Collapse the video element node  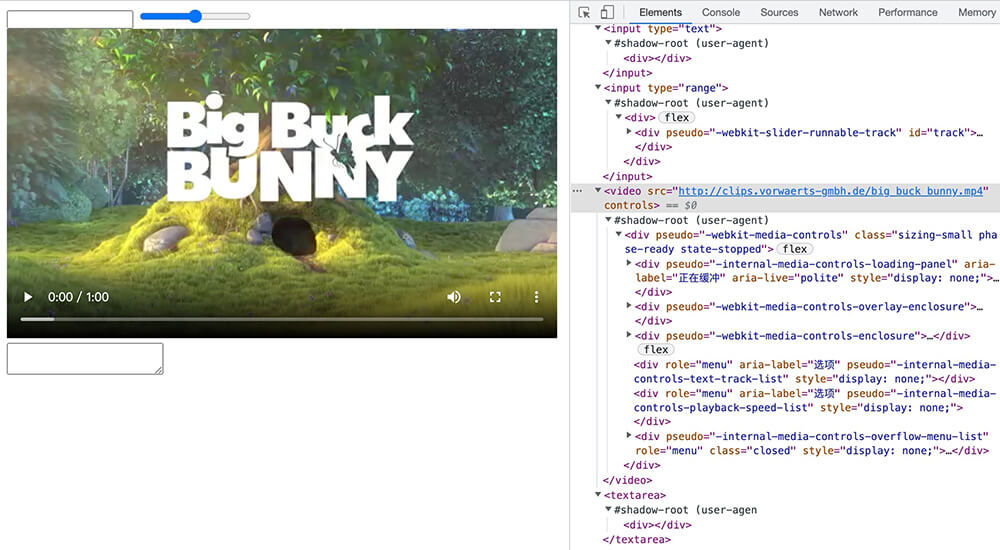click(x=598, y=190)
